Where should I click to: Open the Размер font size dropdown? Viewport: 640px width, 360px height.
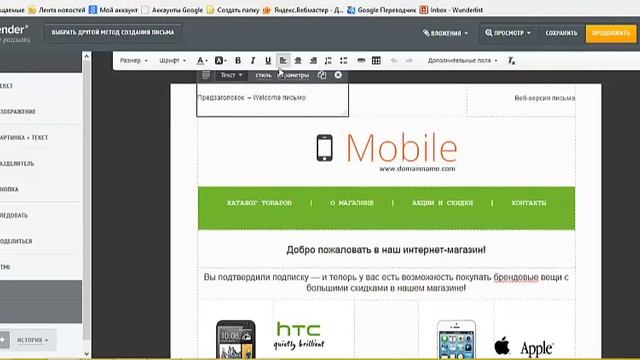(133, 60)
